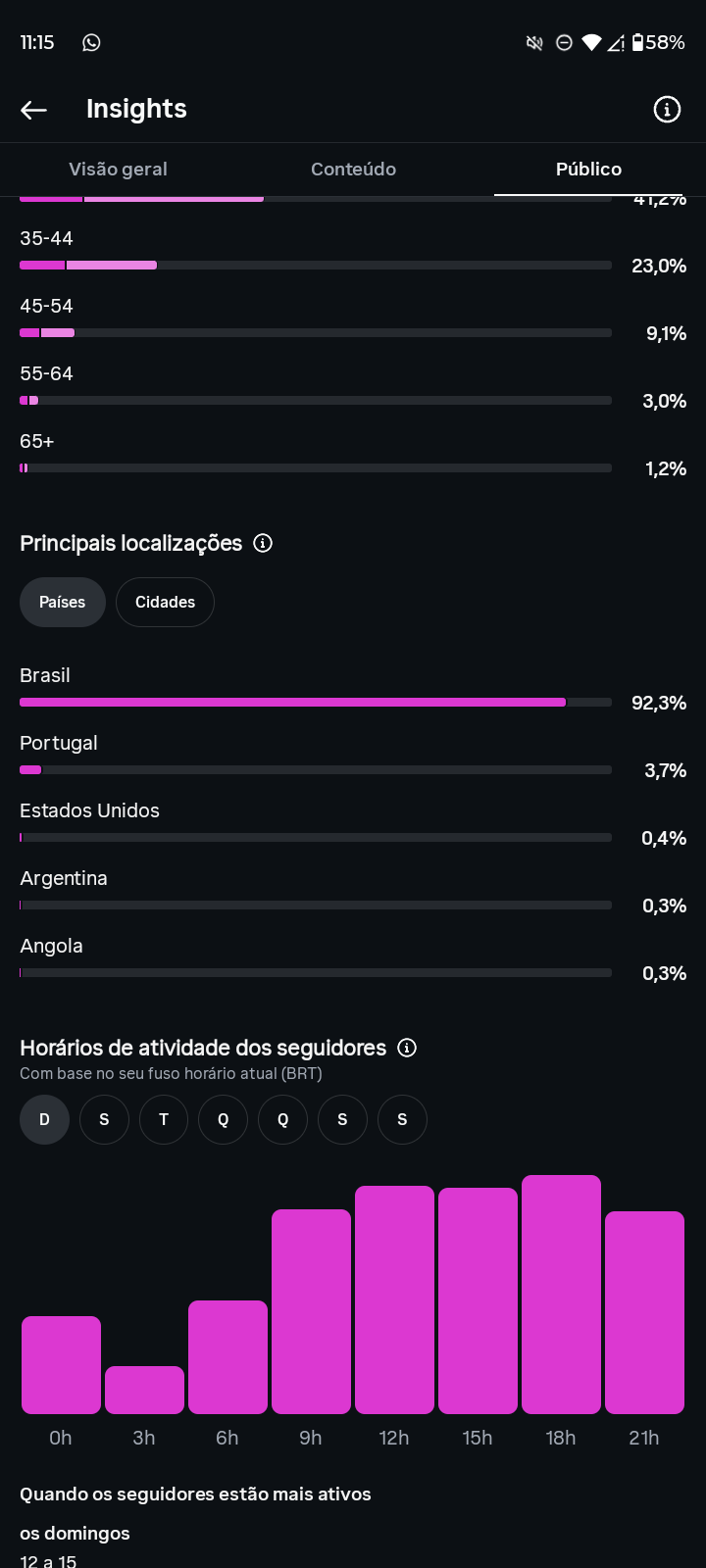Tap the battery icon in status bar
This screenshot has height=1568, width=706.
637,42
